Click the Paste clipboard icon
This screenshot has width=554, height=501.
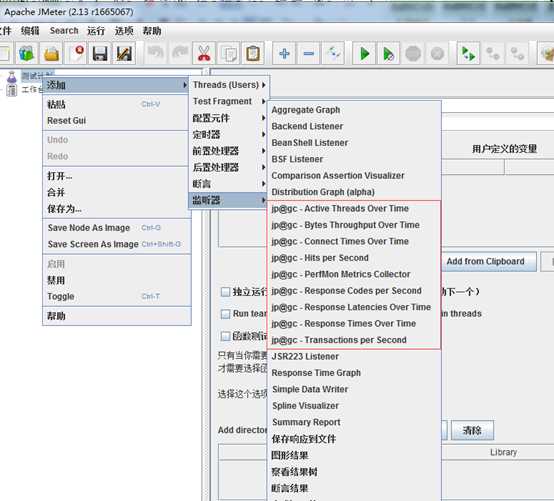point(253,54)
